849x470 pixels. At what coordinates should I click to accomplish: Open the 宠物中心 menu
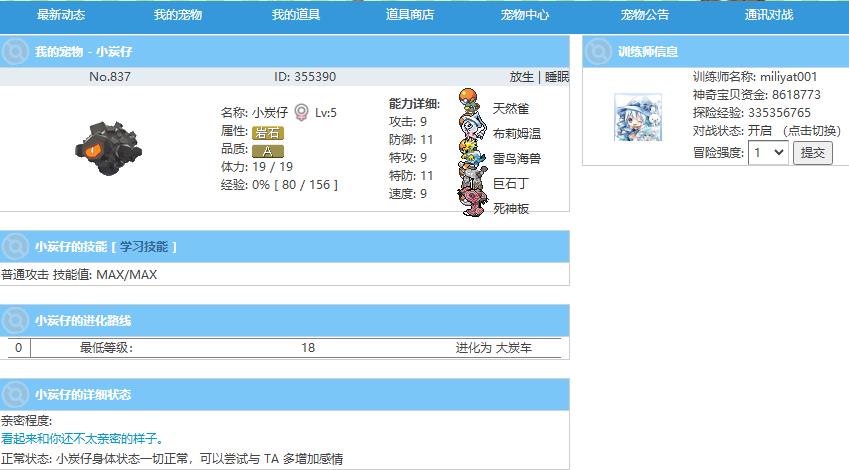point(525,15)
